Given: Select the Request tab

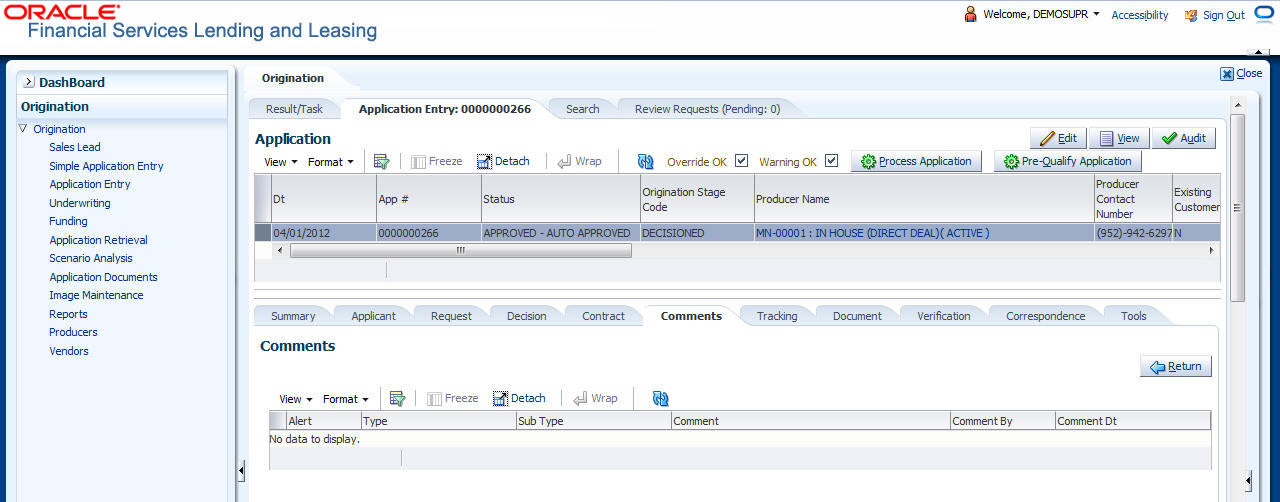Looking at the screenshot, I should coord(451,316).
